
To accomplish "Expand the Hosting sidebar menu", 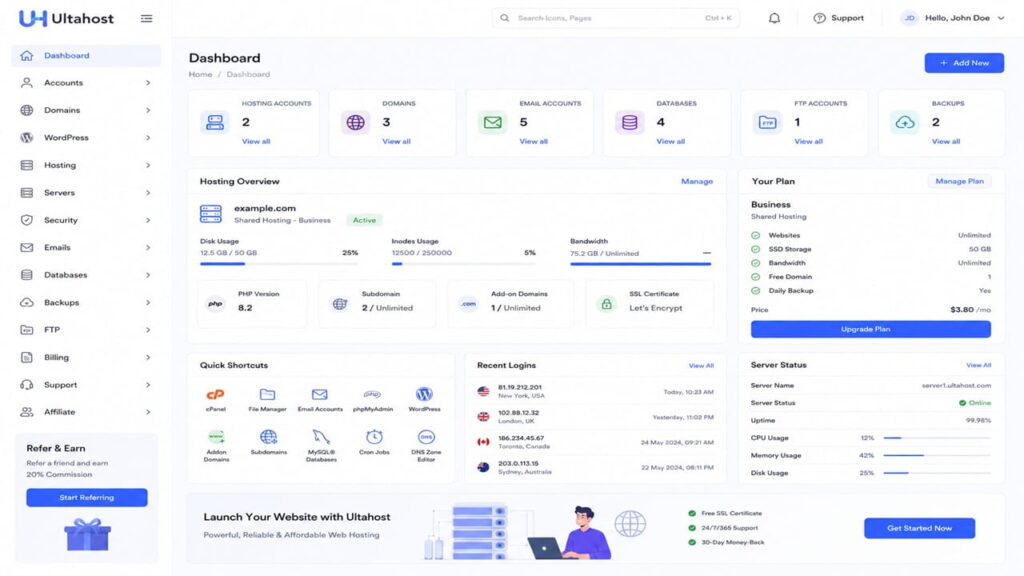I will click(x=86, y=165).
